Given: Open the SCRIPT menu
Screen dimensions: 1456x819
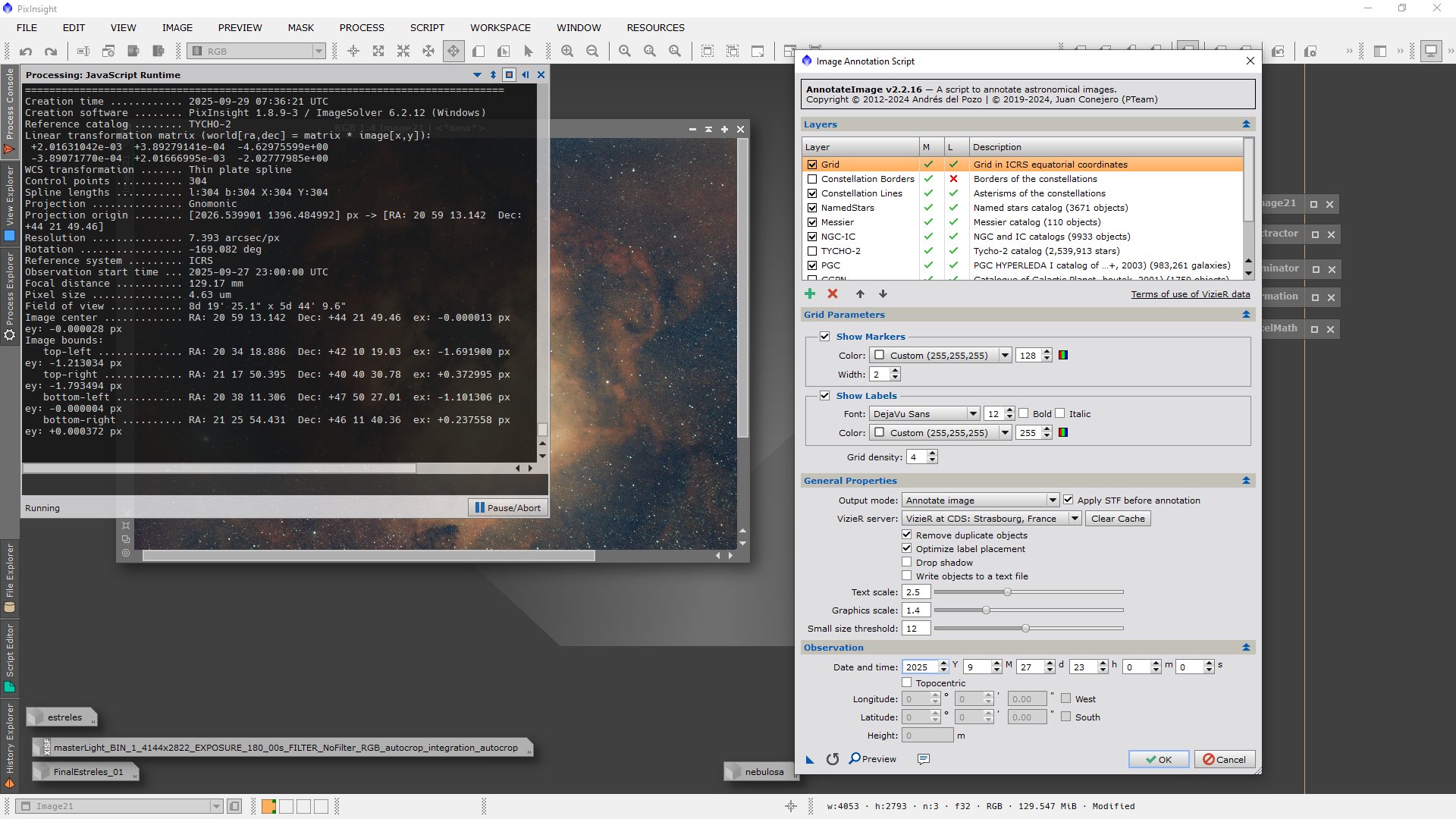Looking at the screenshot, I should click(x=427, y=27).
